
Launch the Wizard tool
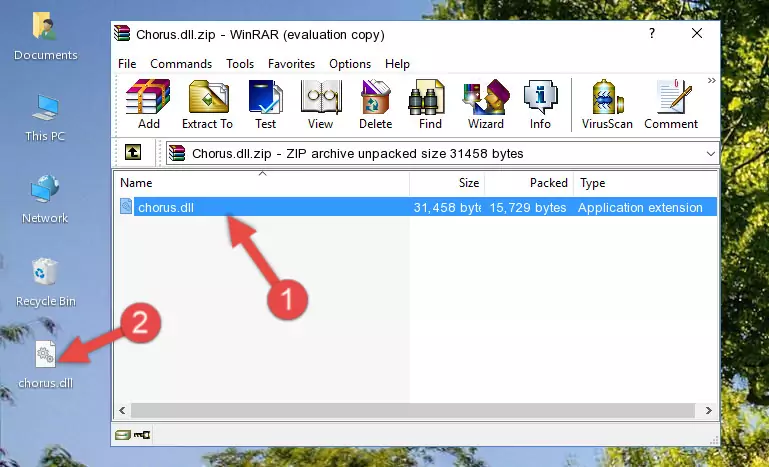point(486,104)
